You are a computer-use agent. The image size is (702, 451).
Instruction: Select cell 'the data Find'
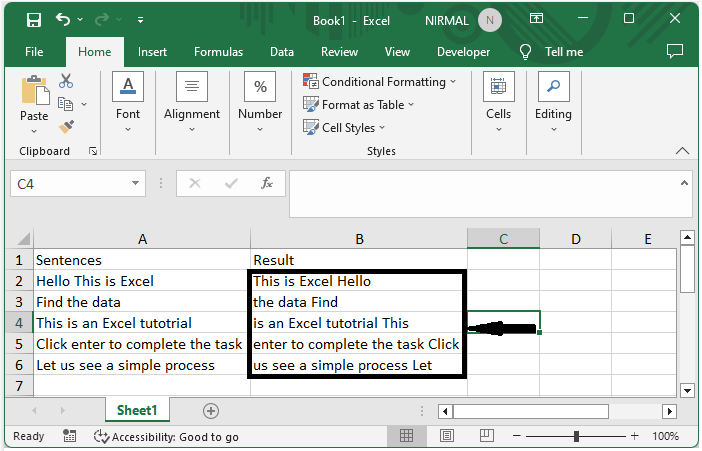359,302
